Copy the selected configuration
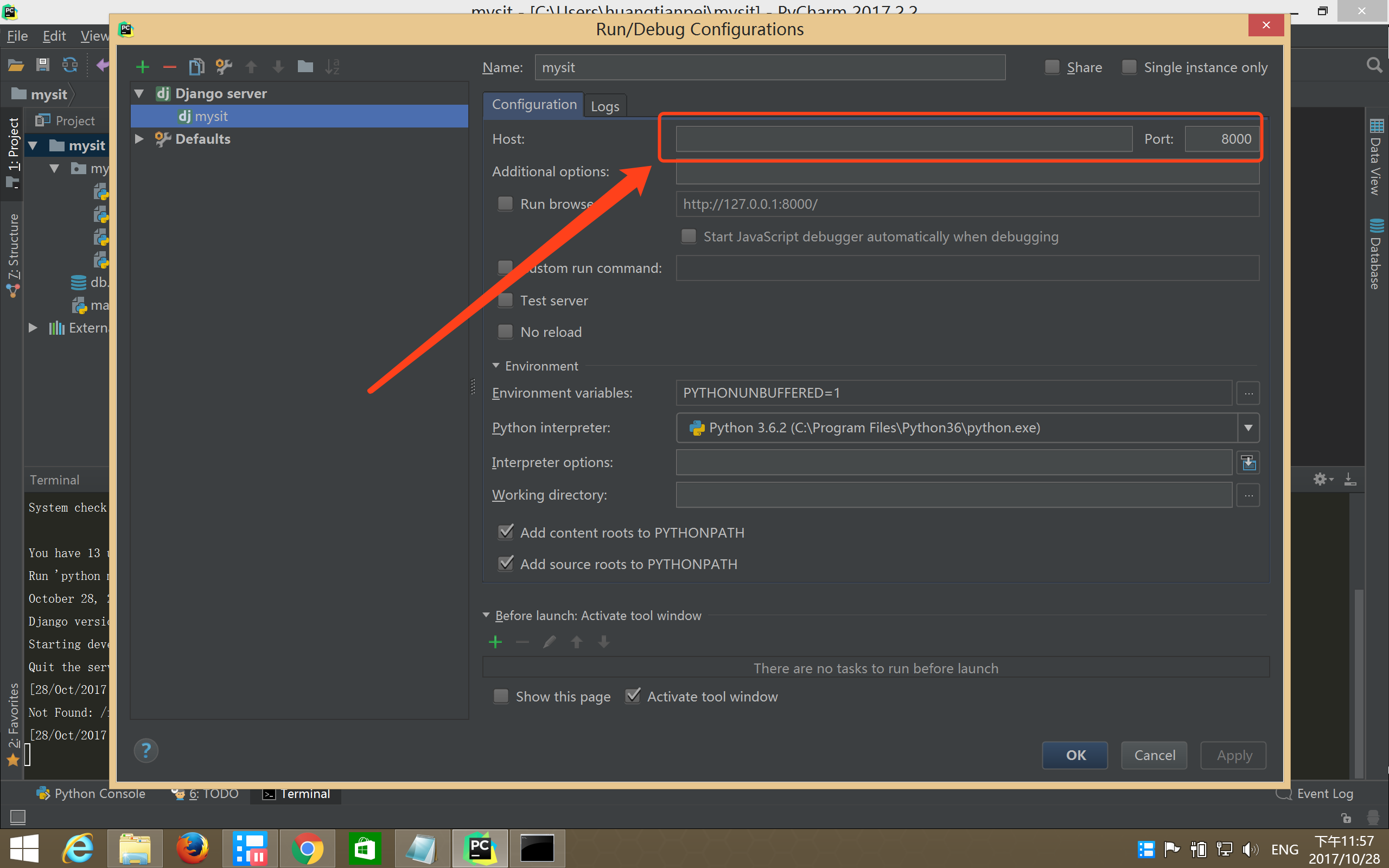Screen dimensions: 1389x868 [196, 67]
